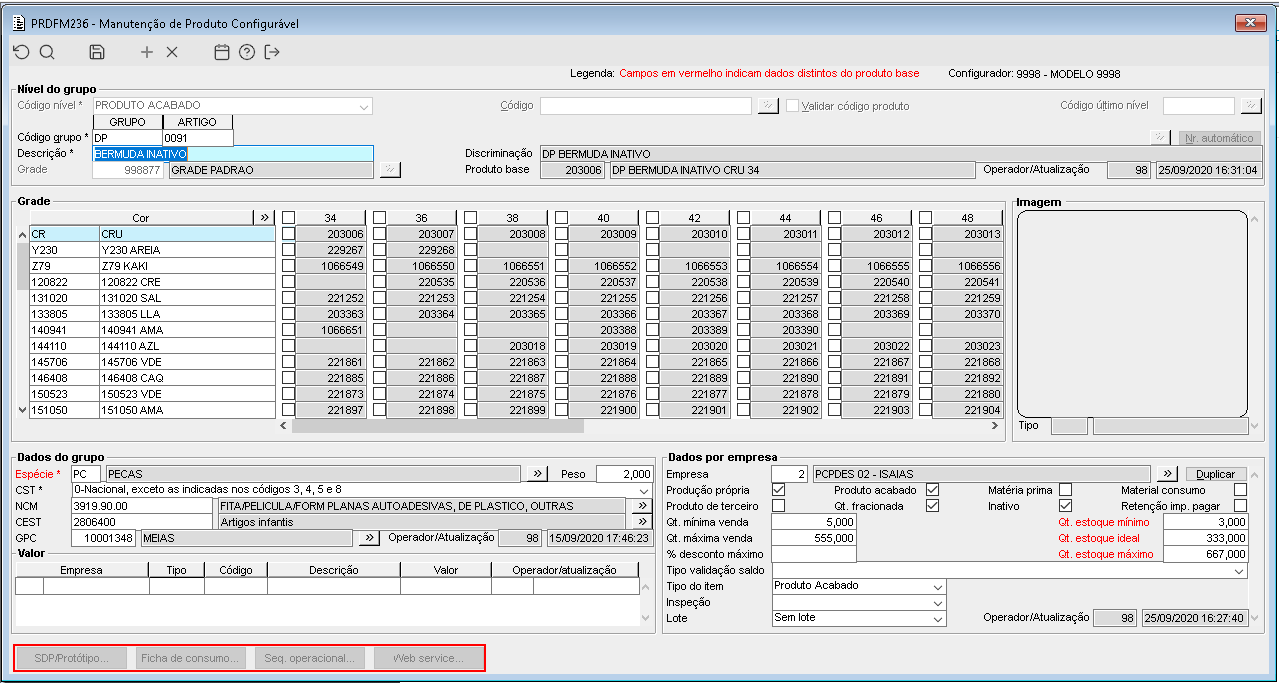Click the save diskette toolbar icon
The image size is (1279, 683).
click(x=97, y=53)
